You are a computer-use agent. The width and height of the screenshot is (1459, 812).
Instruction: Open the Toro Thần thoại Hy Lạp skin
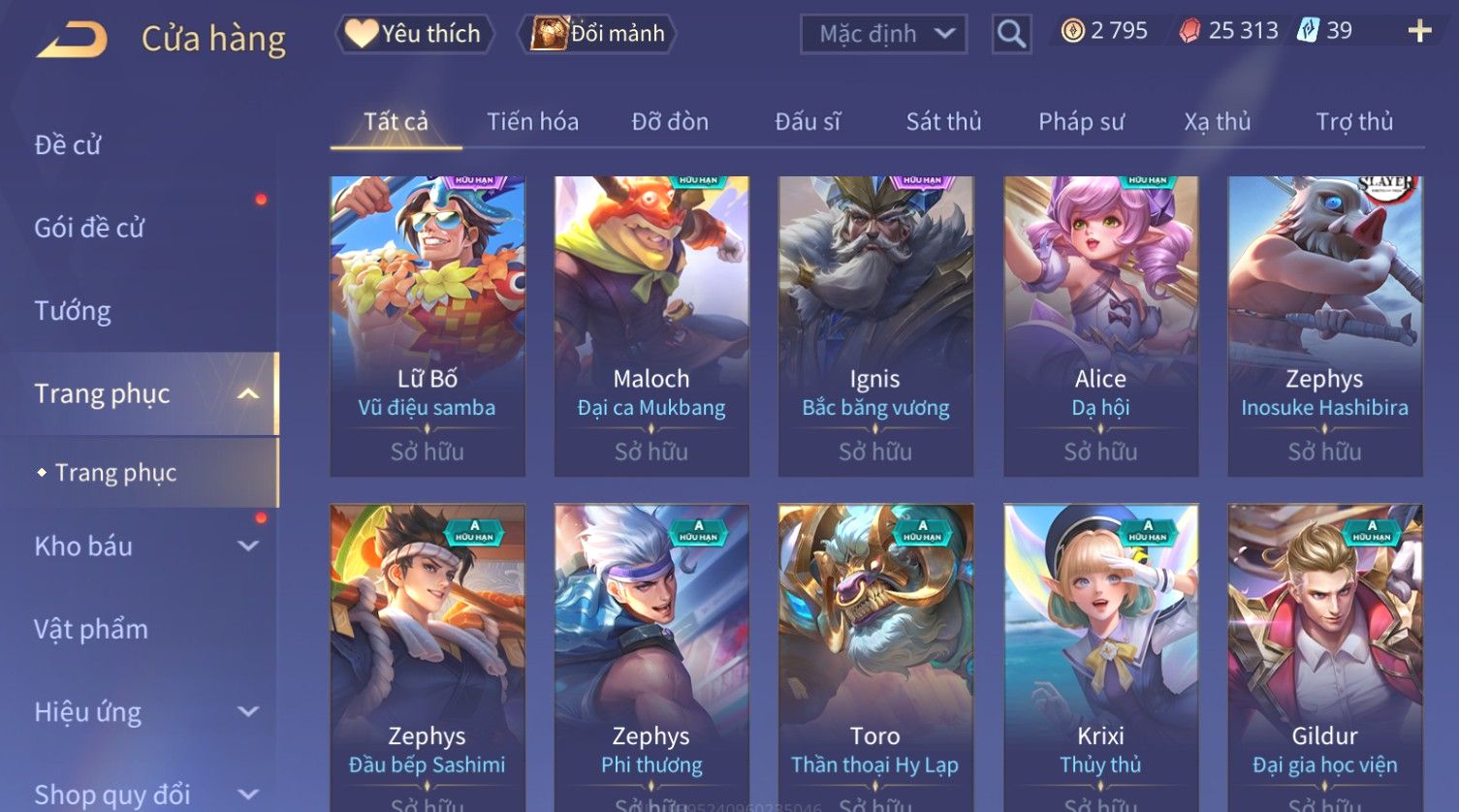(875, 657)
